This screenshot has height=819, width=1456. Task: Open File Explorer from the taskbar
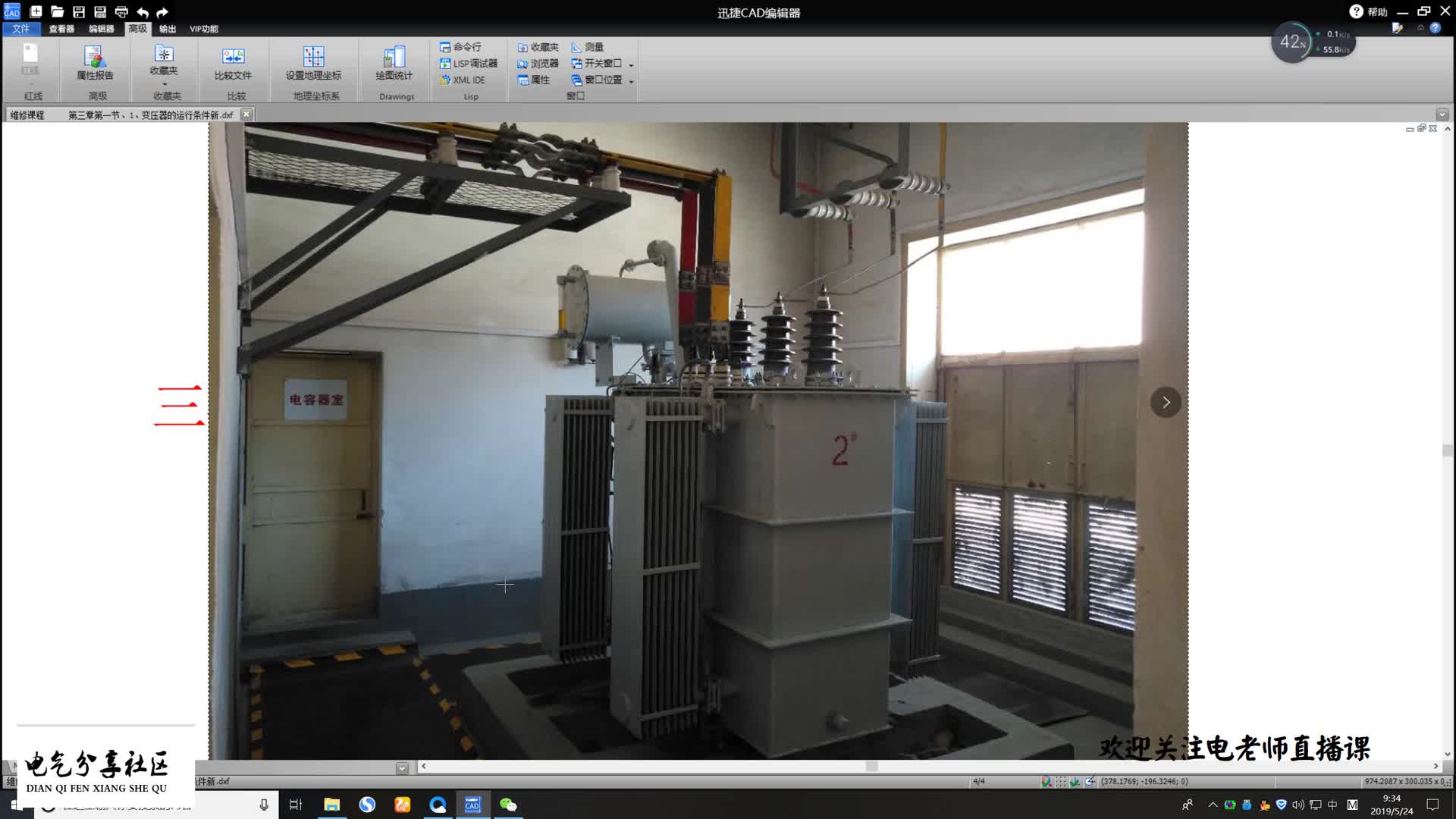[x=331, y=805]
